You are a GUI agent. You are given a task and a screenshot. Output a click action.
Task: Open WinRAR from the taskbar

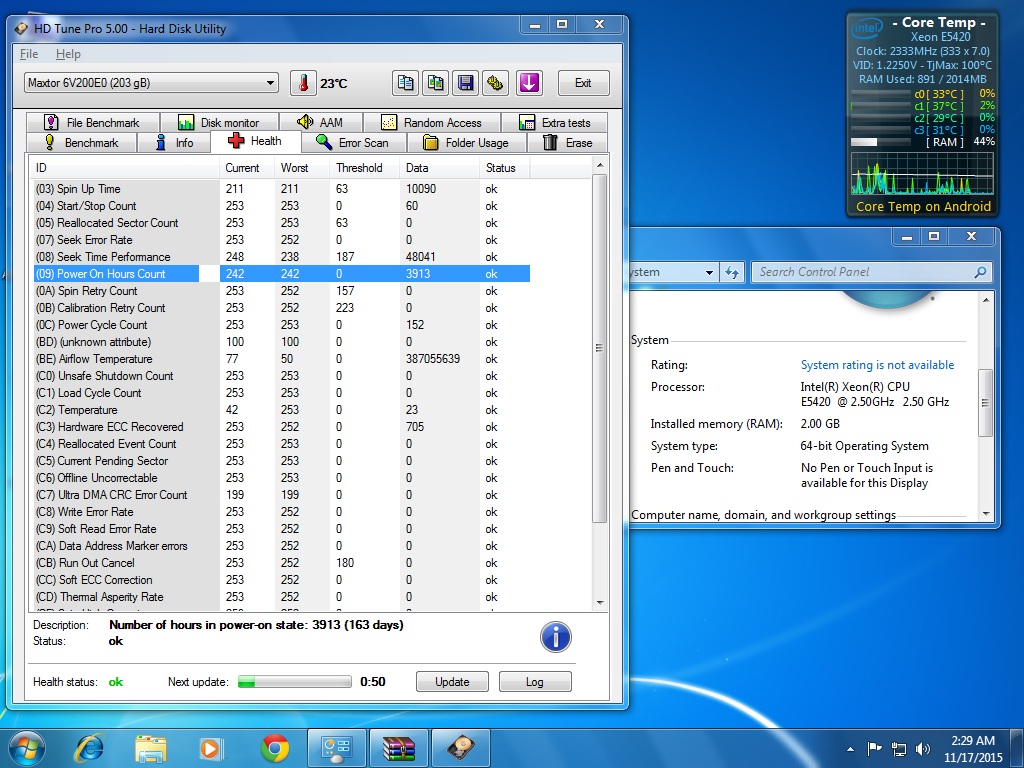click(x=398, y=747)
